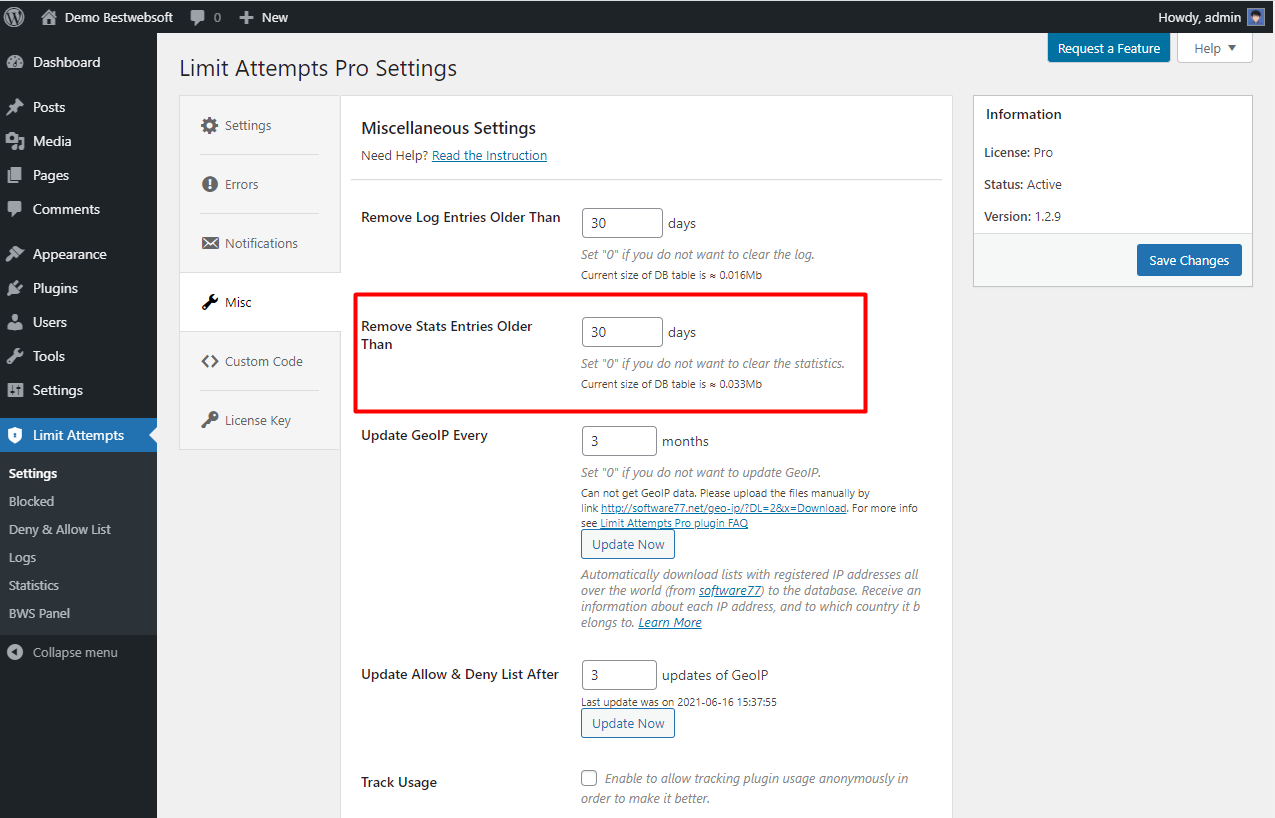Click the wrench icon of Misc tab
The height and width of the screenshot is (818, 1275).
pyautogui.click(x=209, y=302)
